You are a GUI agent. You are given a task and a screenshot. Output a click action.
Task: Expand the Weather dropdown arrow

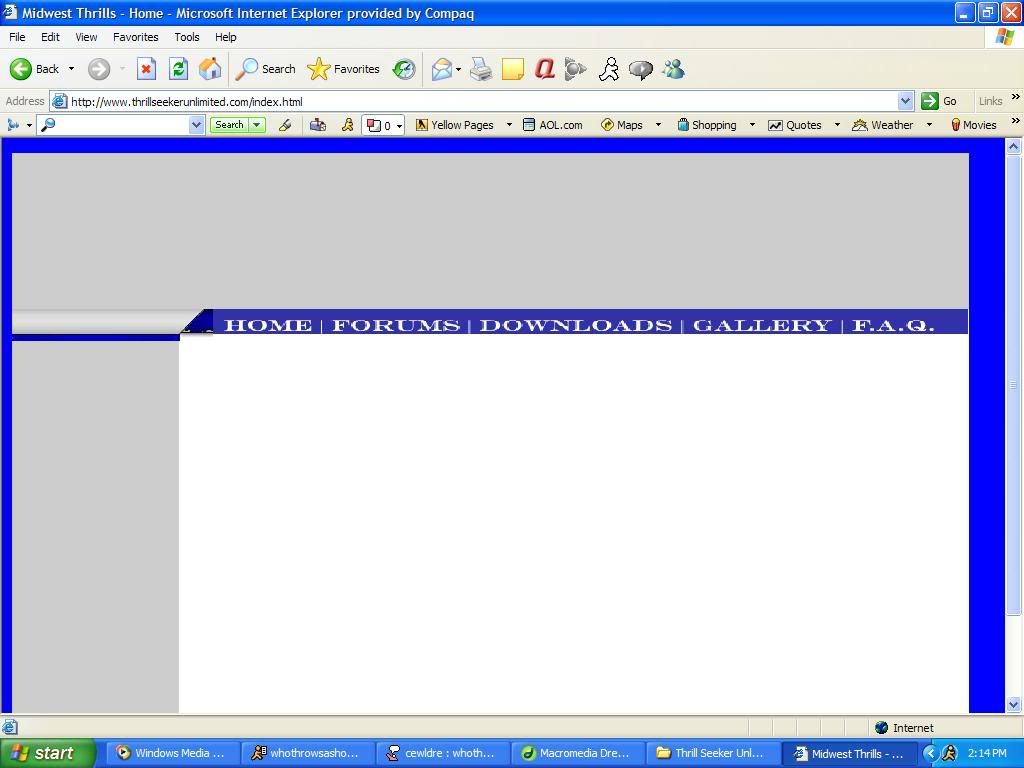[929, 125]
